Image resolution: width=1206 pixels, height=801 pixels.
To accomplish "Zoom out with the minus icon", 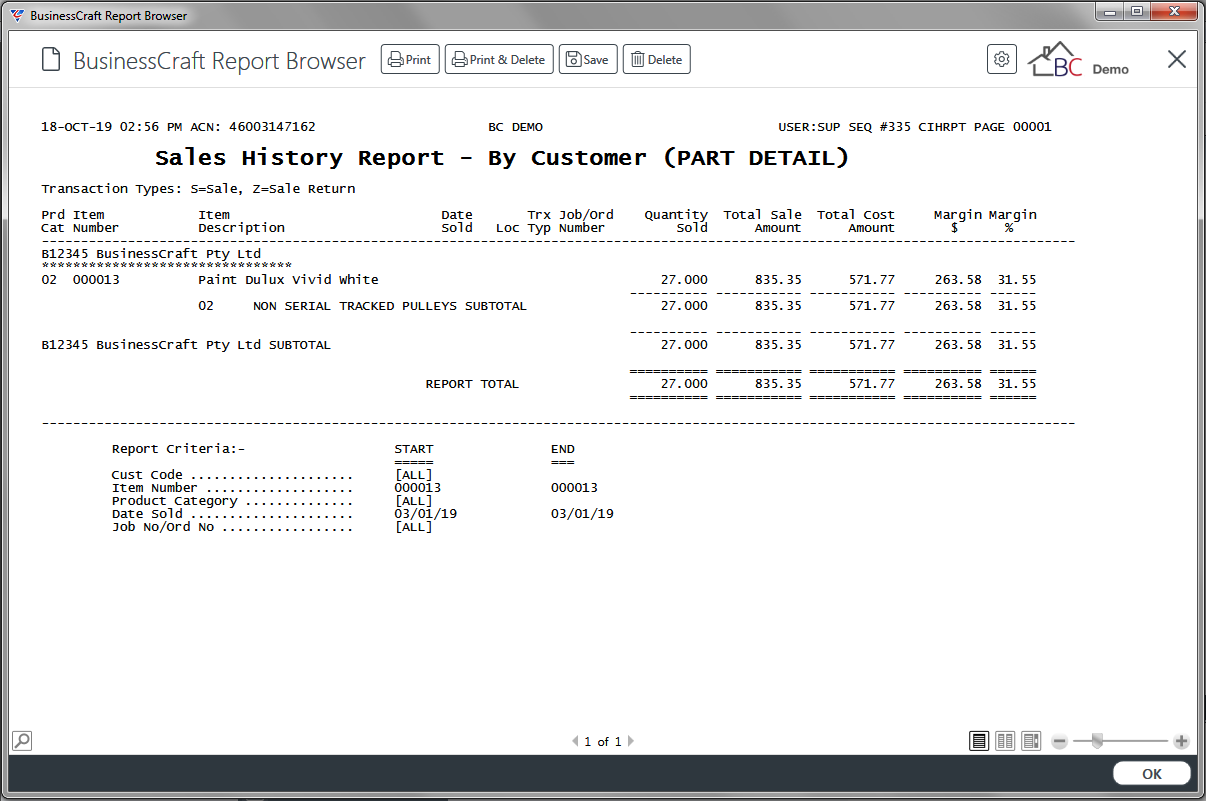I will tap(1060, 742).
